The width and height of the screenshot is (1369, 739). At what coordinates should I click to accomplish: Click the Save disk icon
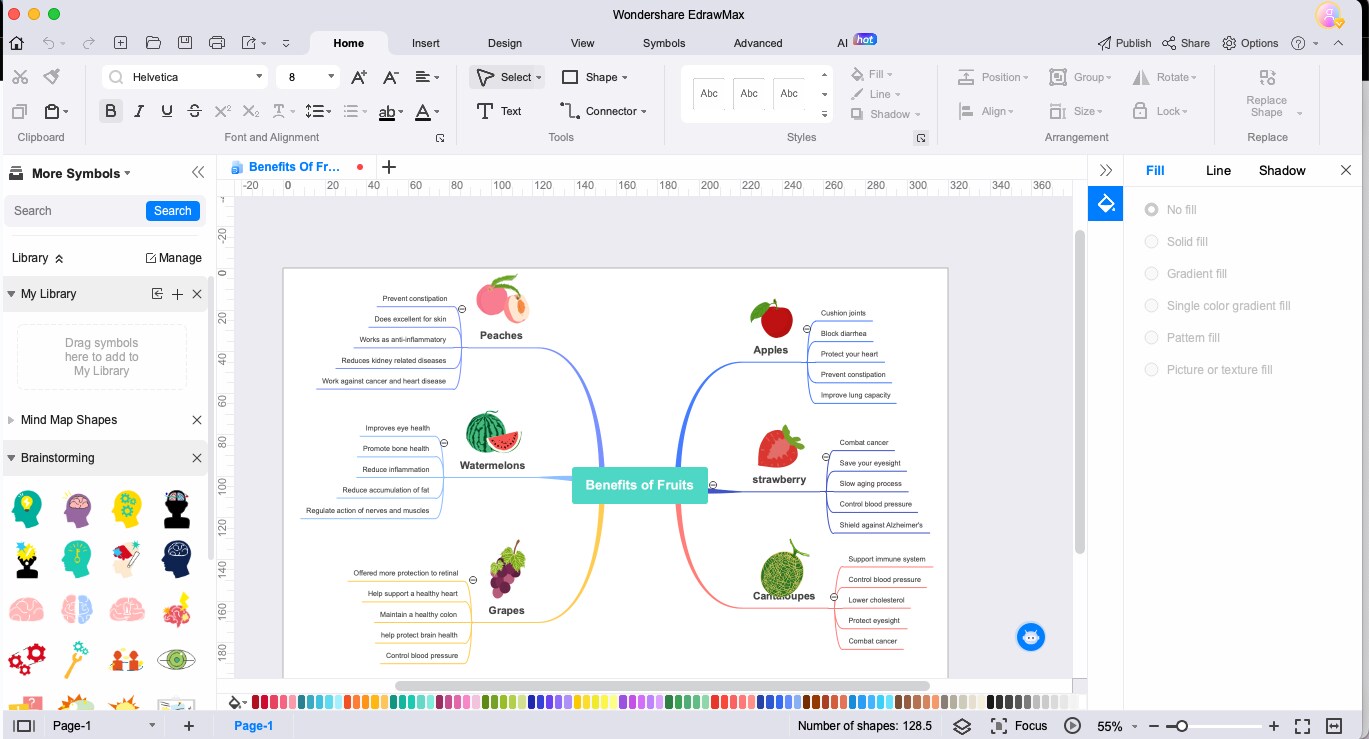(x=185, y=43)
